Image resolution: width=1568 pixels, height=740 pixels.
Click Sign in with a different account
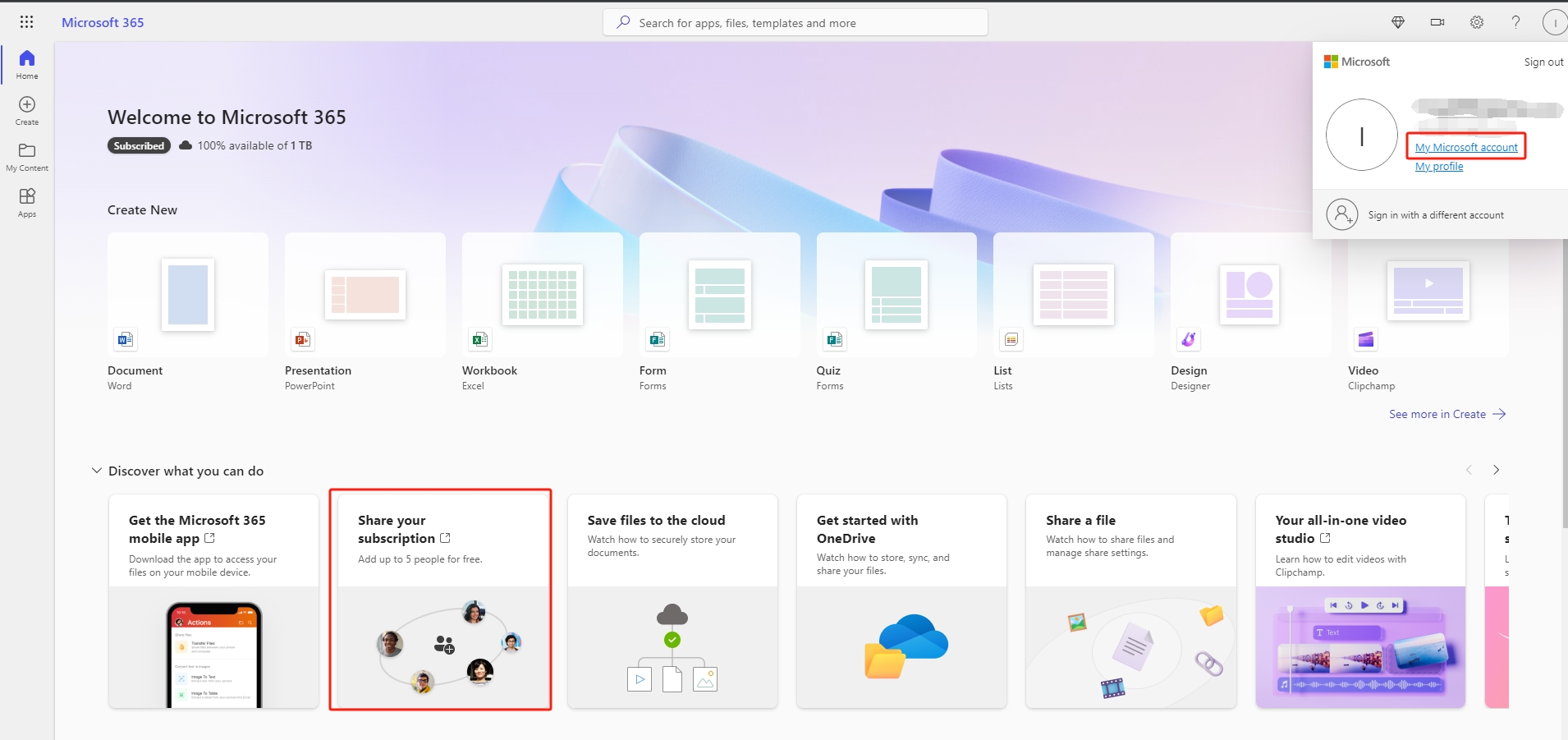pyautogui.click(x=1436, y=215)
